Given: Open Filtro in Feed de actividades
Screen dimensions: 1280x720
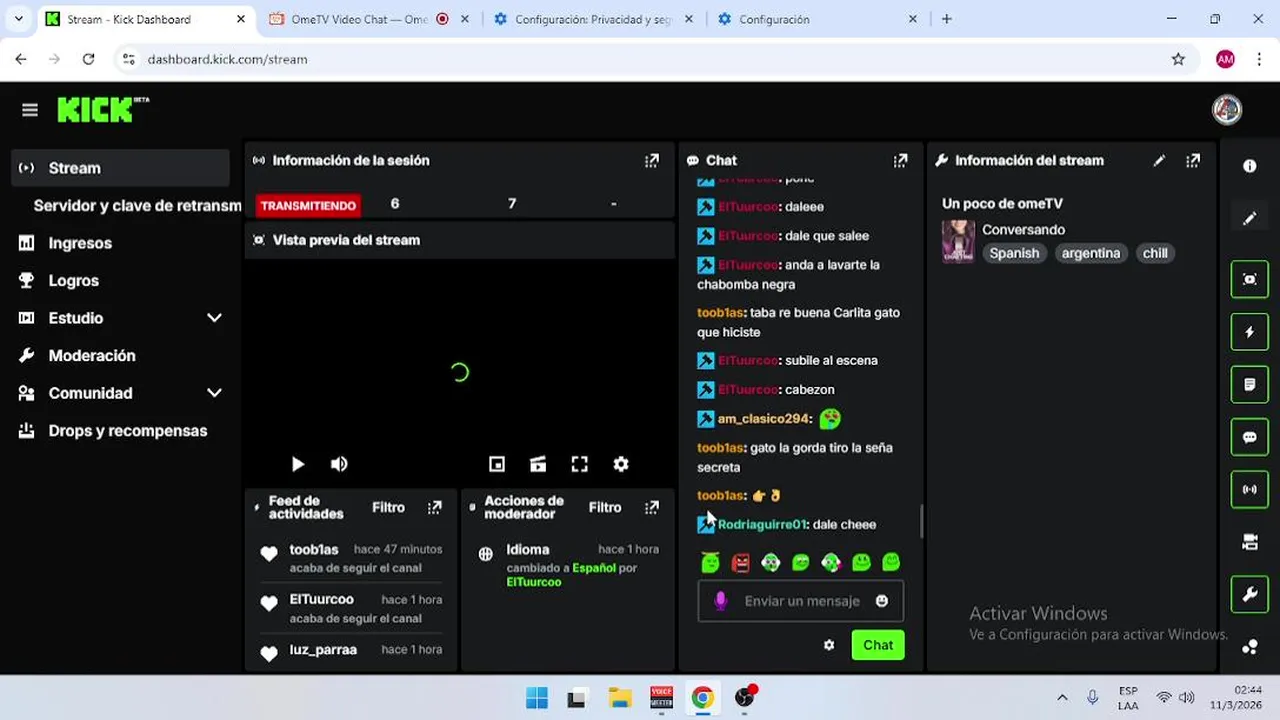Looking at the screenshot, I should [x=388, y=508].
